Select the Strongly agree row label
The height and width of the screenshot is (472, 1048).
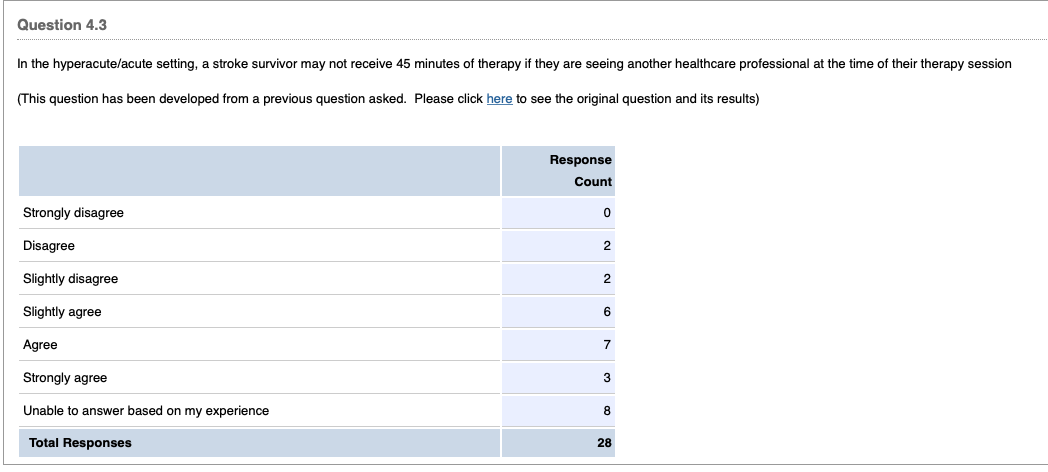click(65, 378)
